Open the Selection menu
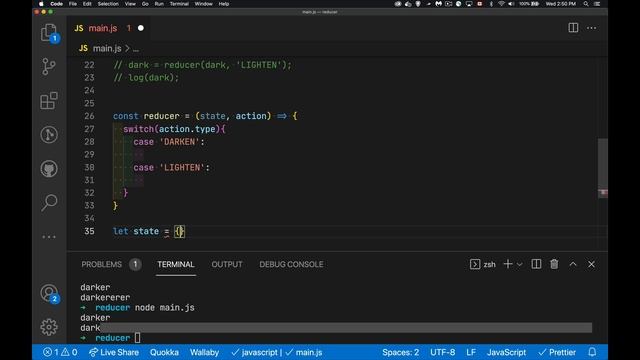 coord(108,4)
